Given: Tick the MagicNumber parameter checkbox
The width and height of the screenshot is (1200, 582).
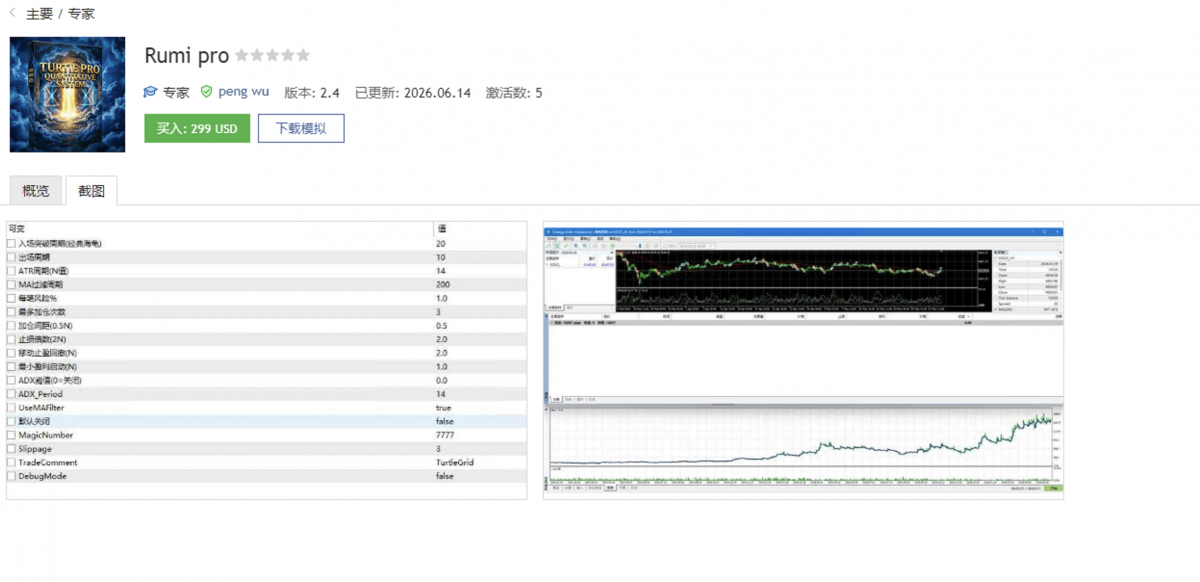Looking at the screenshot, I should 12,435.
